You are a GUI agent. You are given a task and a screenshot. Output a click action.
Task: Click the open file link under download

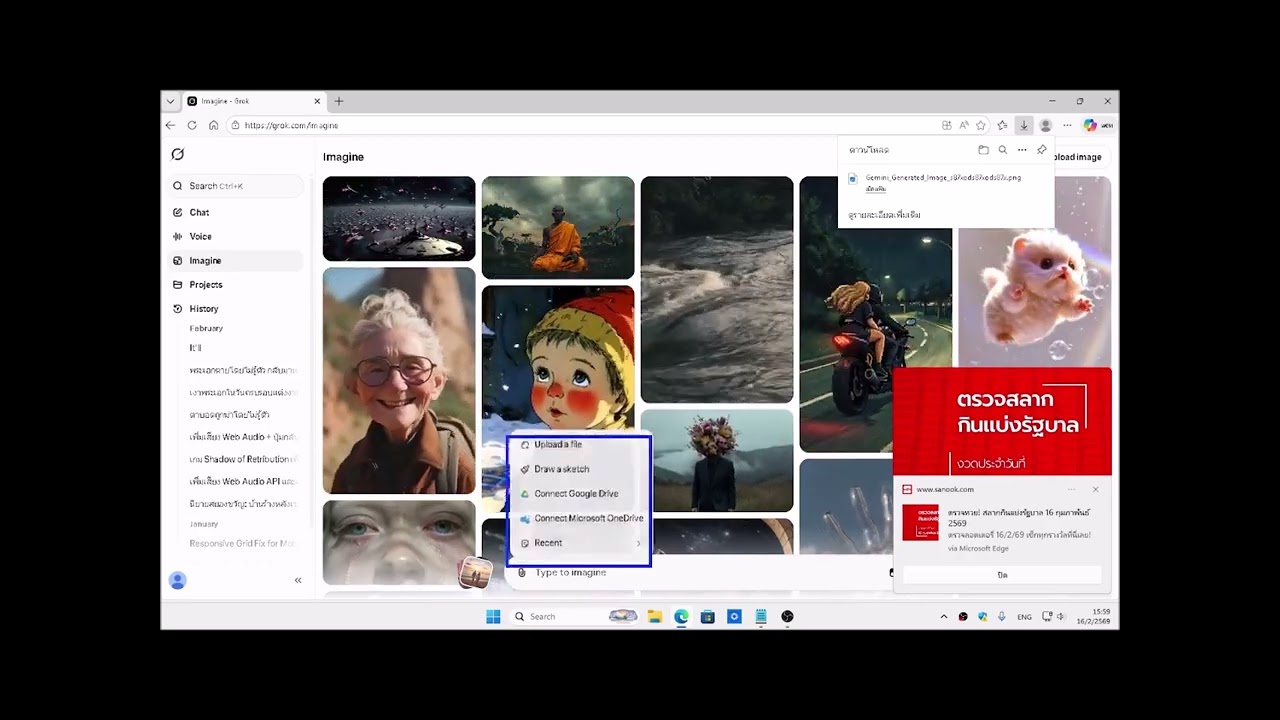coord(876,189)
